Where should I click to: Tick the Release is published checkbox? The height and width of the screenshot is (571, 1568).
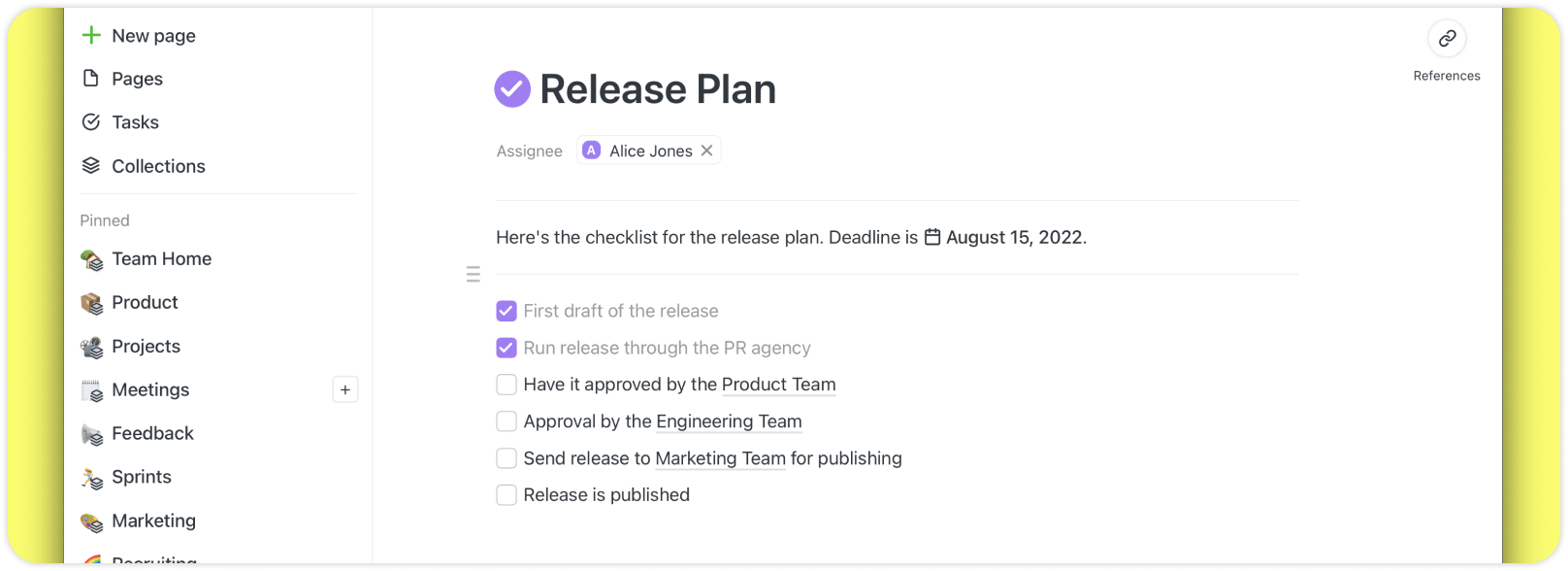tap(506, 495)
